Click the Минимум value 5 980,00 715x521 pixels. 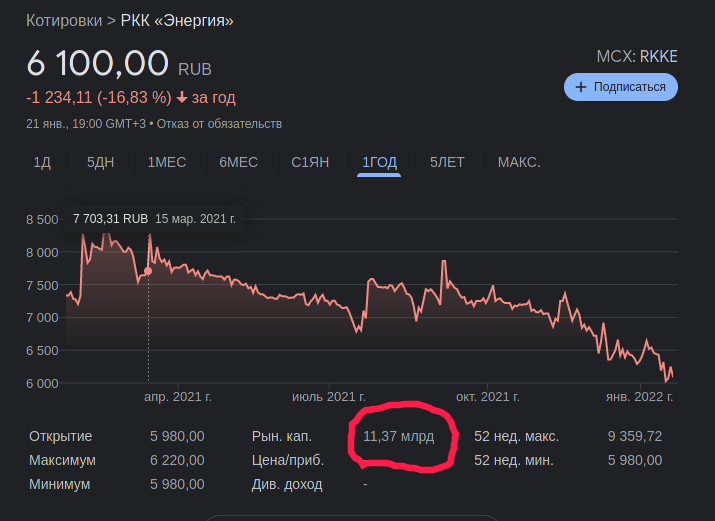point(177,484)
